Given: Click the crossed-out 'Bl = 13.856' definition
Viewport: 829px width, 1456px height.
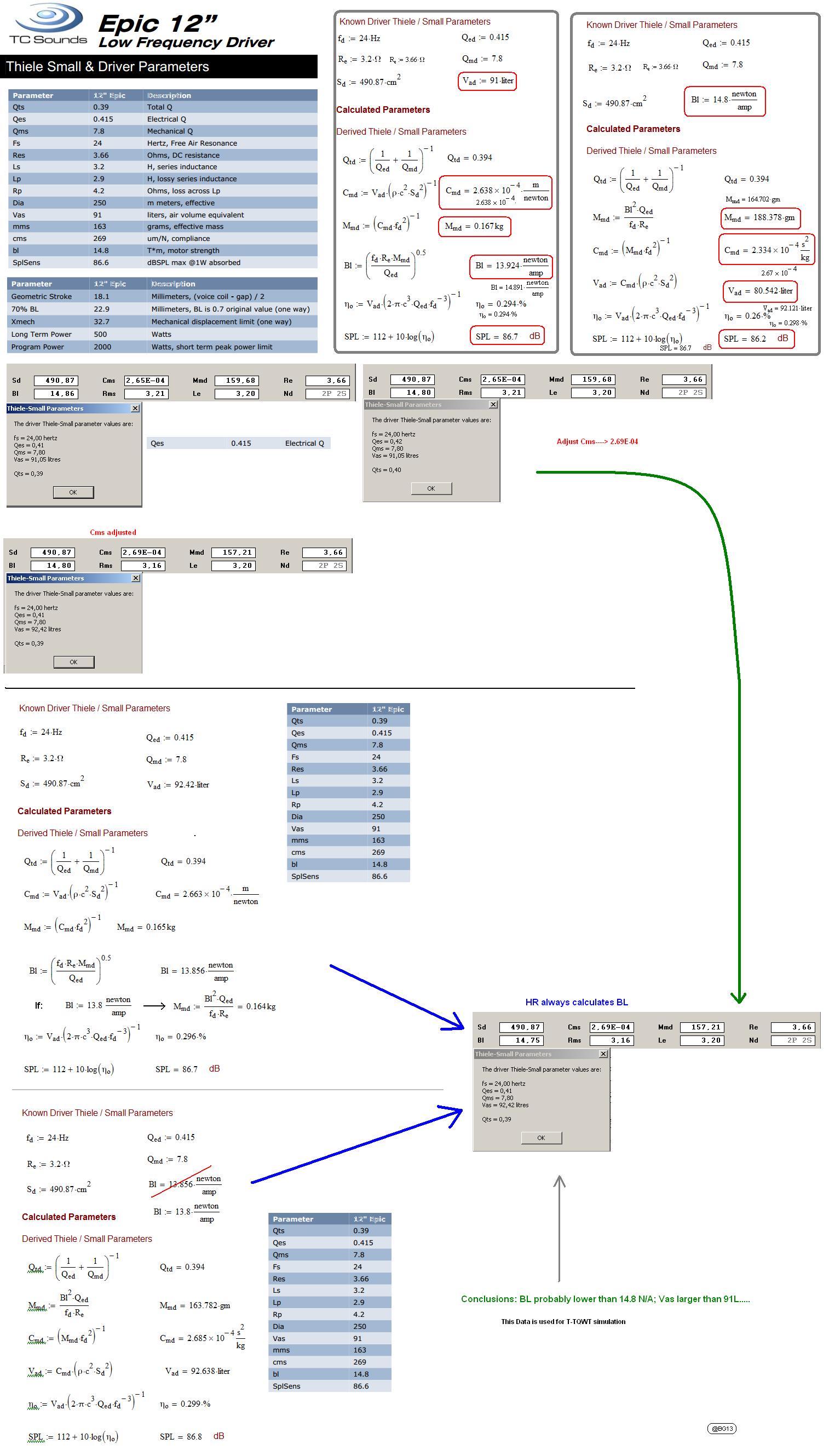Looking at the screenshot, I should tap(185, 1184).
